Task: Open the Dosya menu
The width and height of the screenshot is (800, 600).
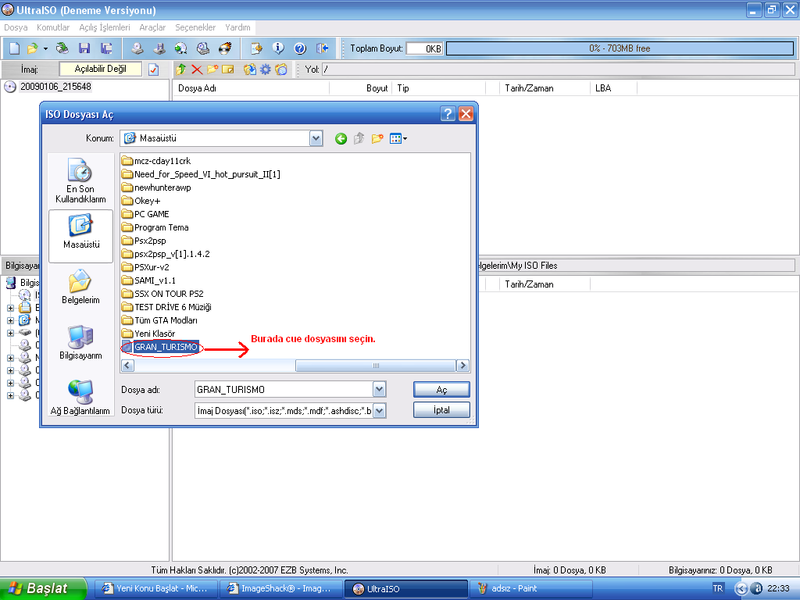Action: (16, 28)
